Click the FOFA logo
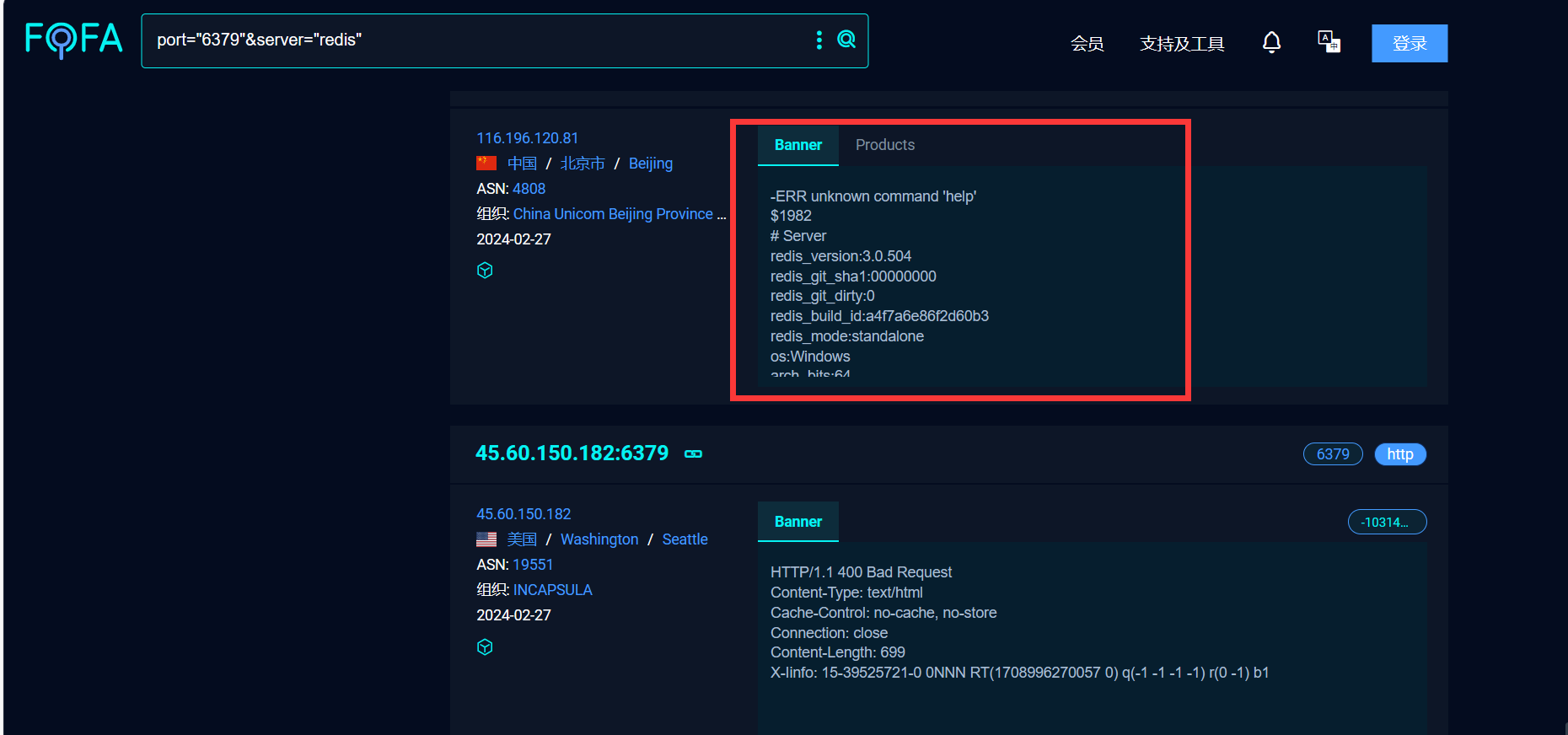Viewport: 1568px width, 735px height. pyautogui.click(x=73, y=39)
